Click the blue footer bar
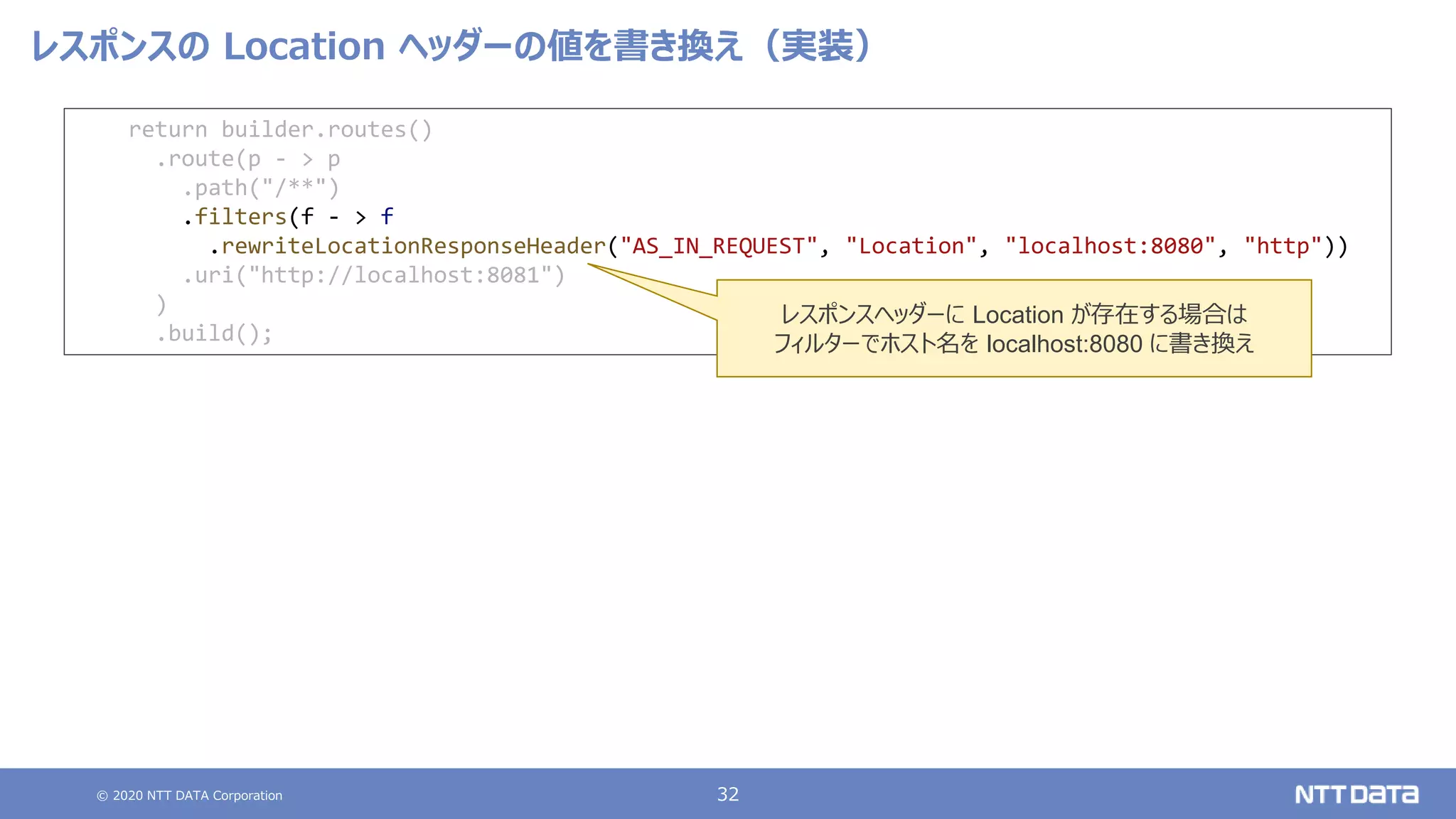 tap(498, 794)
